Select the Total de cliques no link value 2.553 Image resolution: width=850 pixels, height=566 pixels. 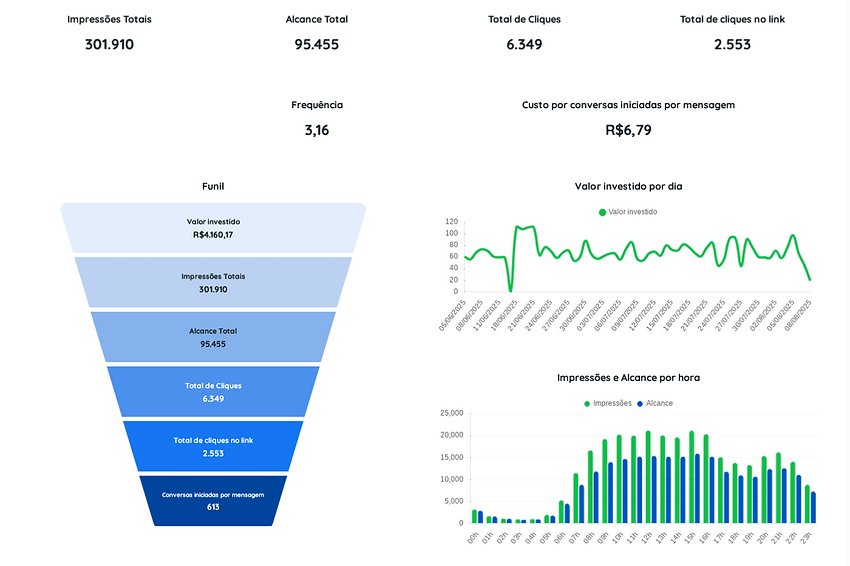tap(732, 44)
